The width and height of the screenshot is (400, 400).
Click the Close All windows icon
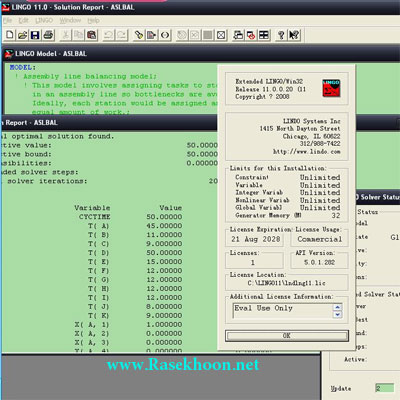251,35
